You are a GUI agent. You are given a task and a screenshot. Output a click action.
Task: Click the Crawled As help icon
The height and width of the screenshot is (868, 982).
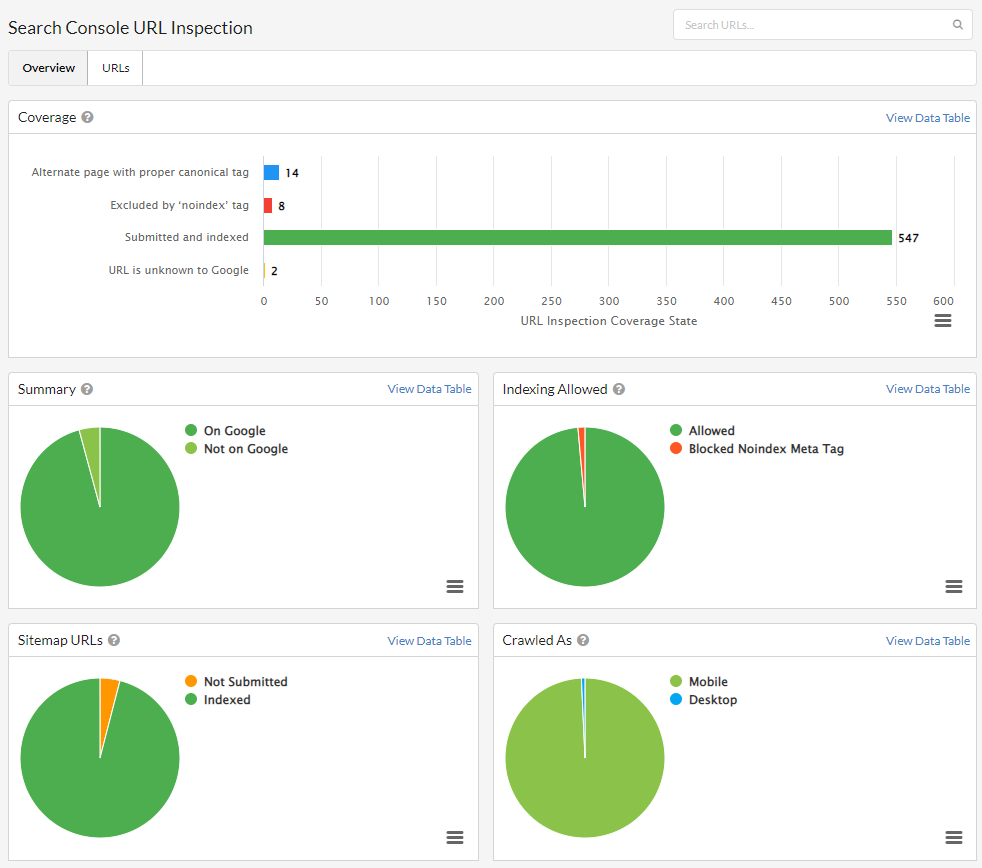[x=583, y=640]
